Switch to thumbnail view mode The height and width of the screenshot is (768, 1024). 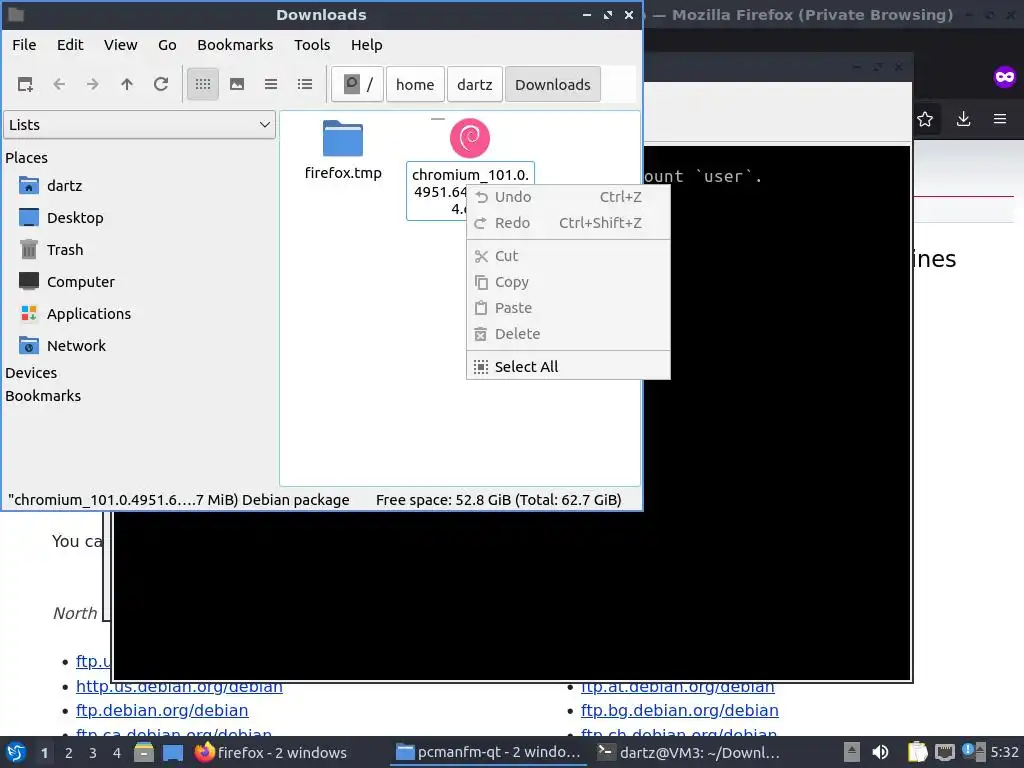(x=237, y=84)
